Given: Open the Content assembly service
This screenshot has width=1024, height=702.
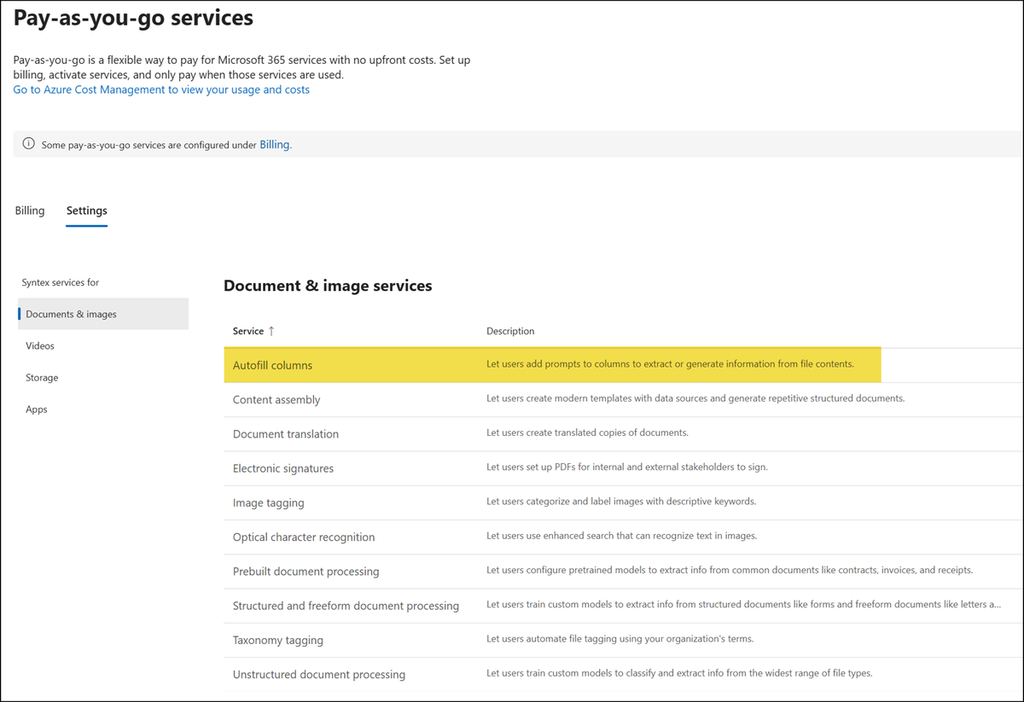Looking at the screenshot, I should [276, 400].
